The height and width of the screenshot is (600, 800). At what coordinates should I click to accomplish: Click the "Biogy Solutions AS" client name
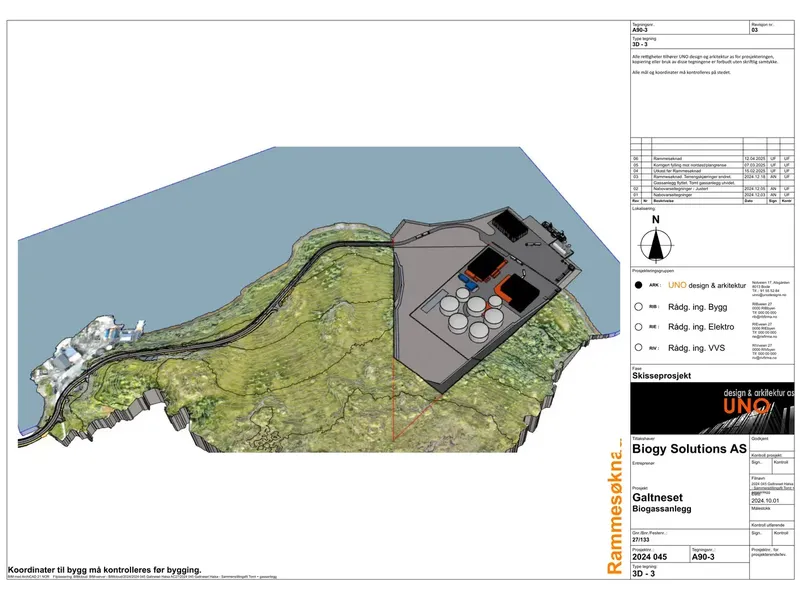pos(689,449)
